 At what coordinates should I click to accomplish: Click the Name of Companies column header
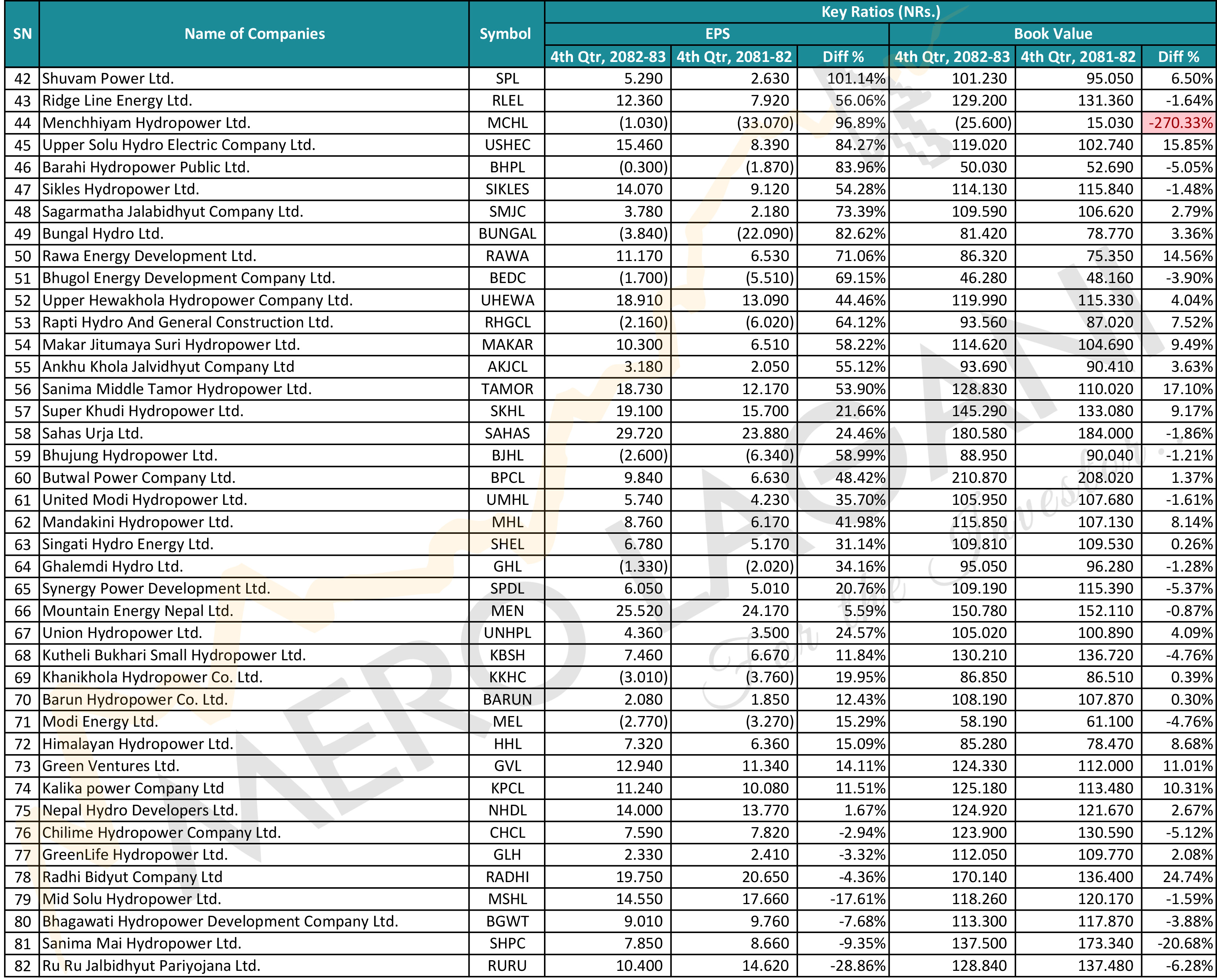tap(254, 34)
